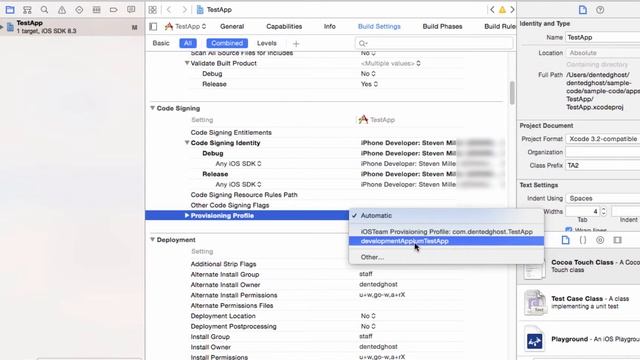
Task: Toggle the project and targets list sidebar icon
Action: coord(153,27)
